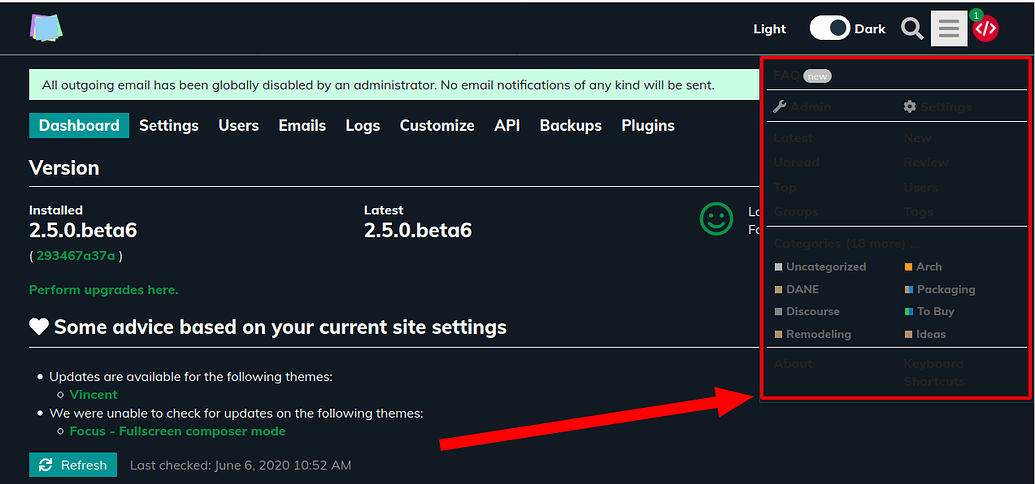Open user avatar with notification badge
The image size is (1035, 484).
(985, 28)
